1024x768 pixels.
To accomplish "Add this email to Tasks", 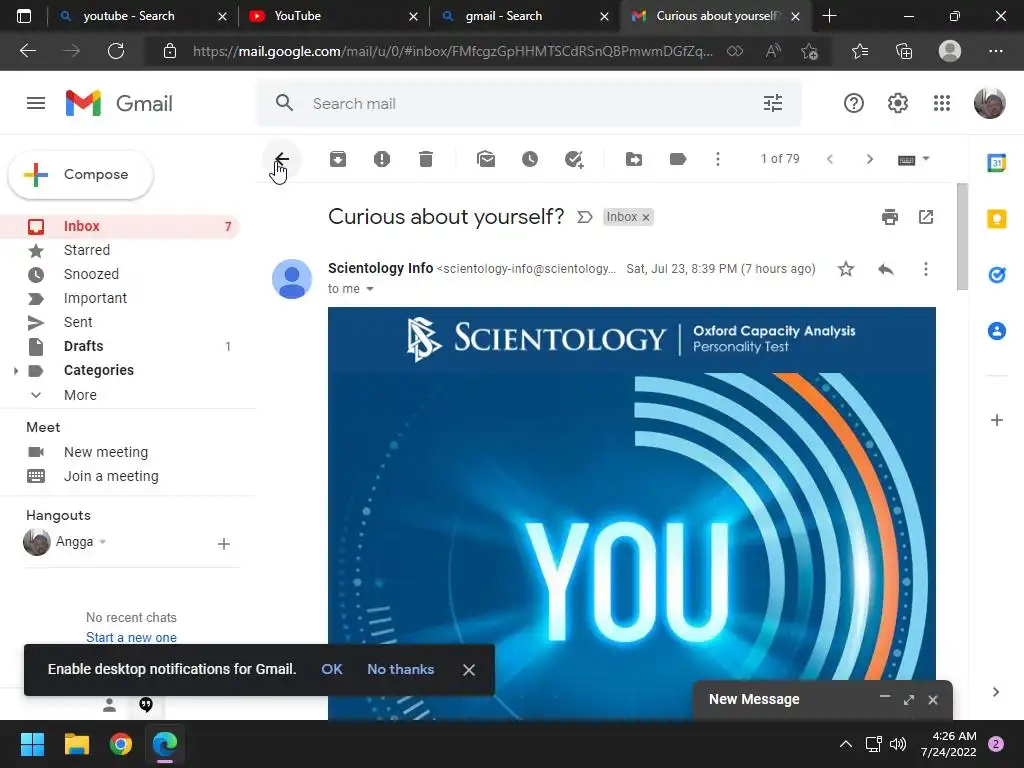I will (x=574, y=159).
